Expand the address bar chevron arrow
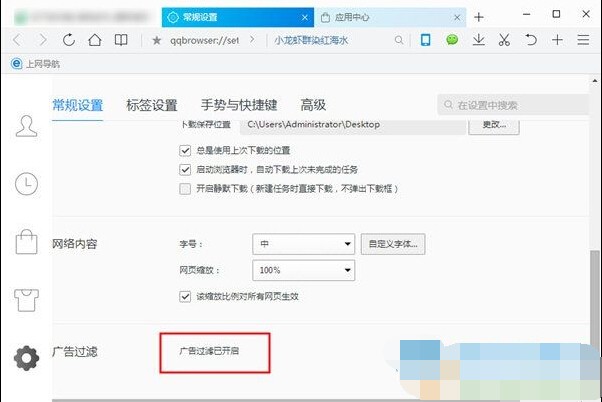Screen dimensions: 602x402 pos(252,40)
